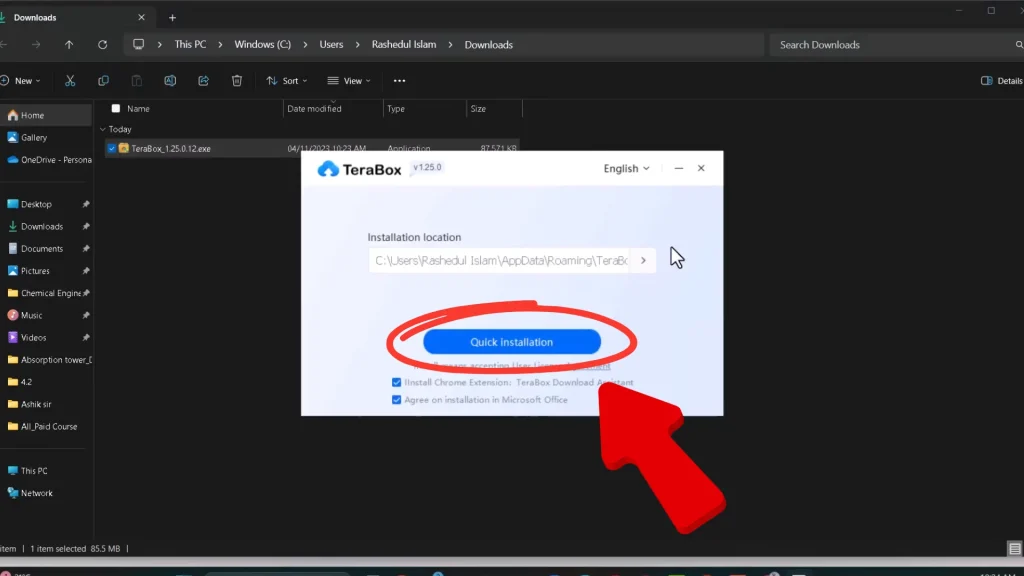Navigate to Windows (C:) breadcrumb

tap(263, 45)
